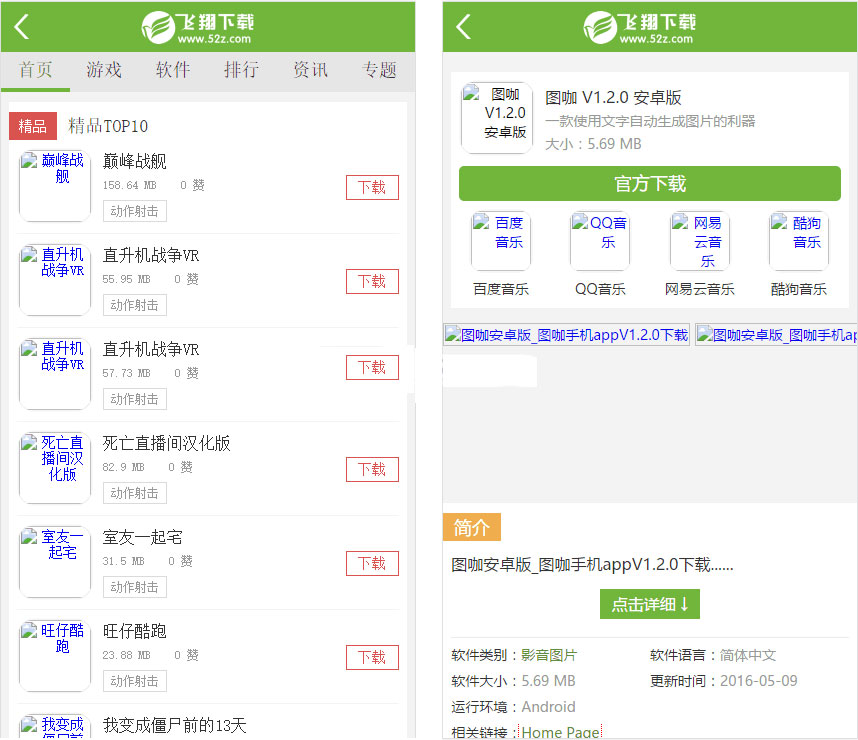Open the 巅峰战舰 app icon thumbnail
The height and width of the screenshot is (740, 858).
tap(55, 186)
